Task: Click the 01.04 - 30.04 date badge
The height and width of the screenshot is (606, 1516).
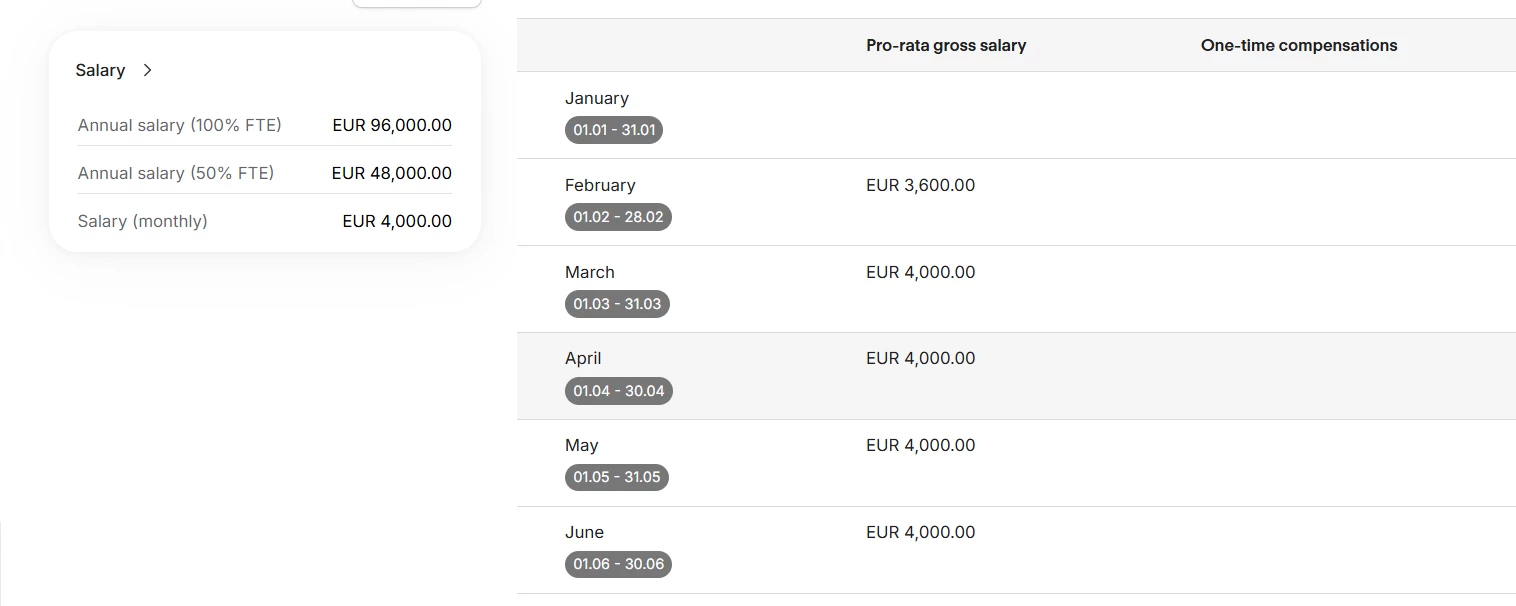Action: (619, 391)
